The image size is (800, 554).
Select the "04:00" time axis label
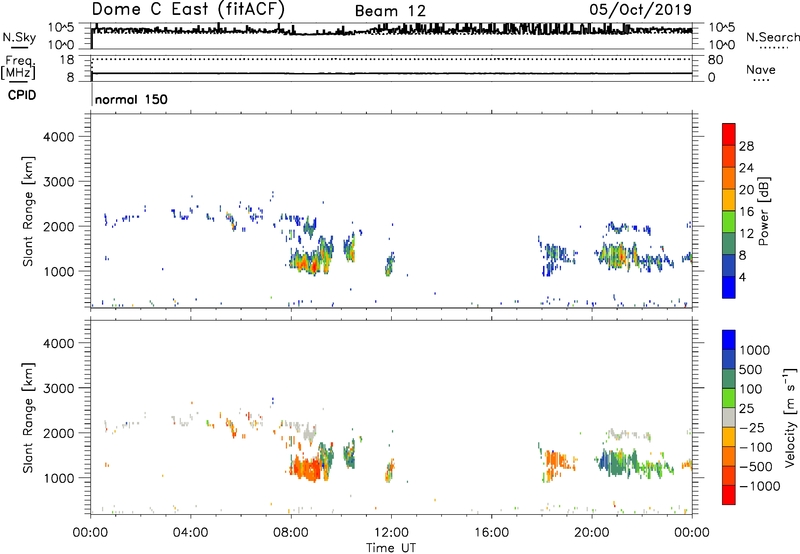(190, 533)
